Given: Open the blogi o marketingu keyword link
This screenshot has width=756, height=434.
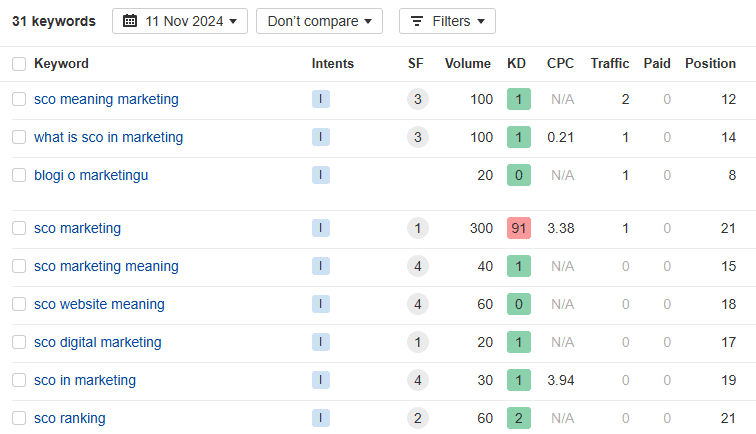Looking at the screenshot, I should tap(91, 175).
